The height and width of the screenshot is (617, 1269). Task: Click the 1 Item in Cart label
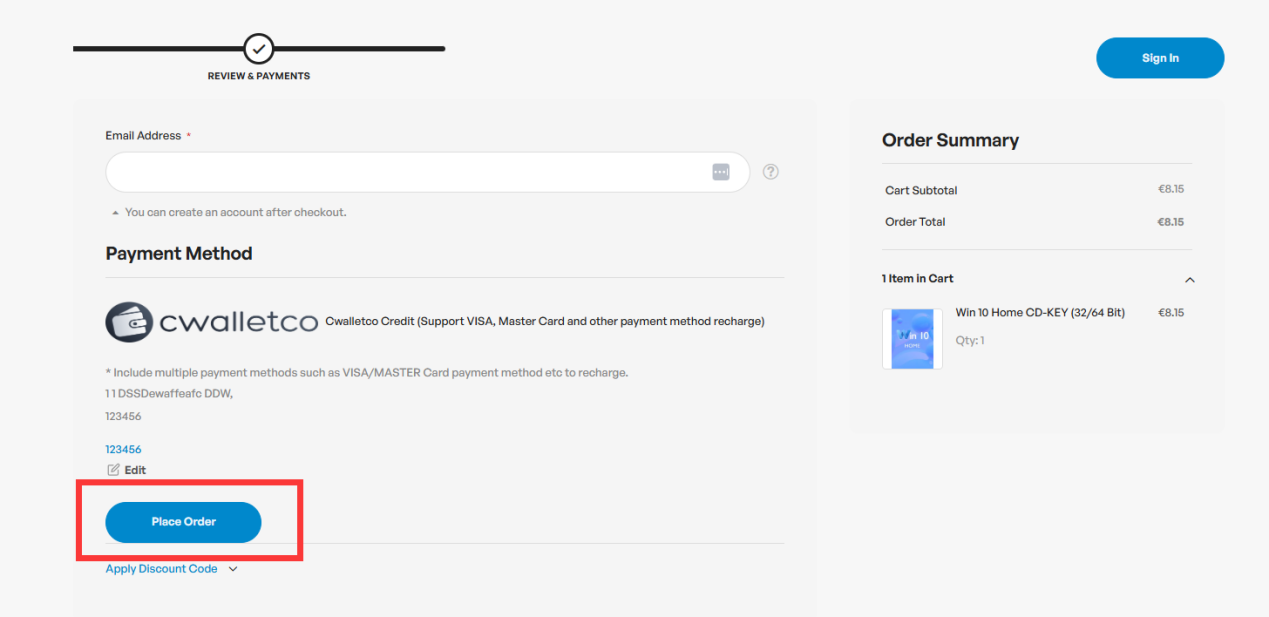(x=918, y=279)
